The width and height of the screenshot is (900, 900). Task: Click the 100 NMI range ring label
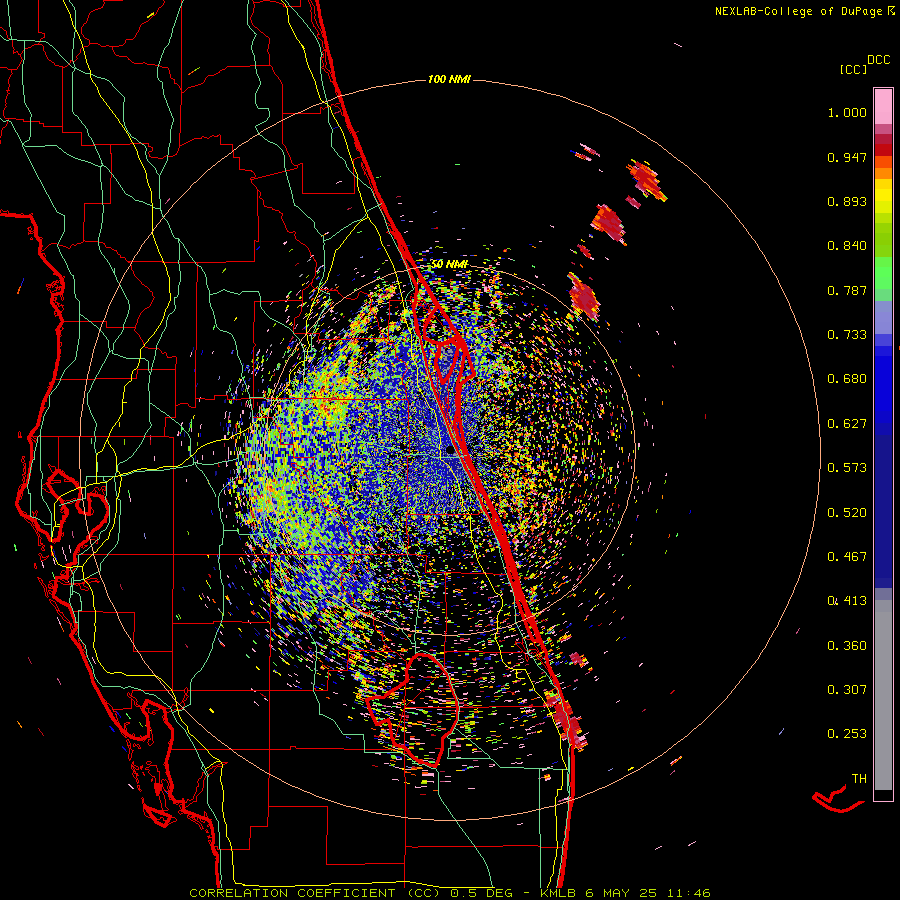[449, 79]
